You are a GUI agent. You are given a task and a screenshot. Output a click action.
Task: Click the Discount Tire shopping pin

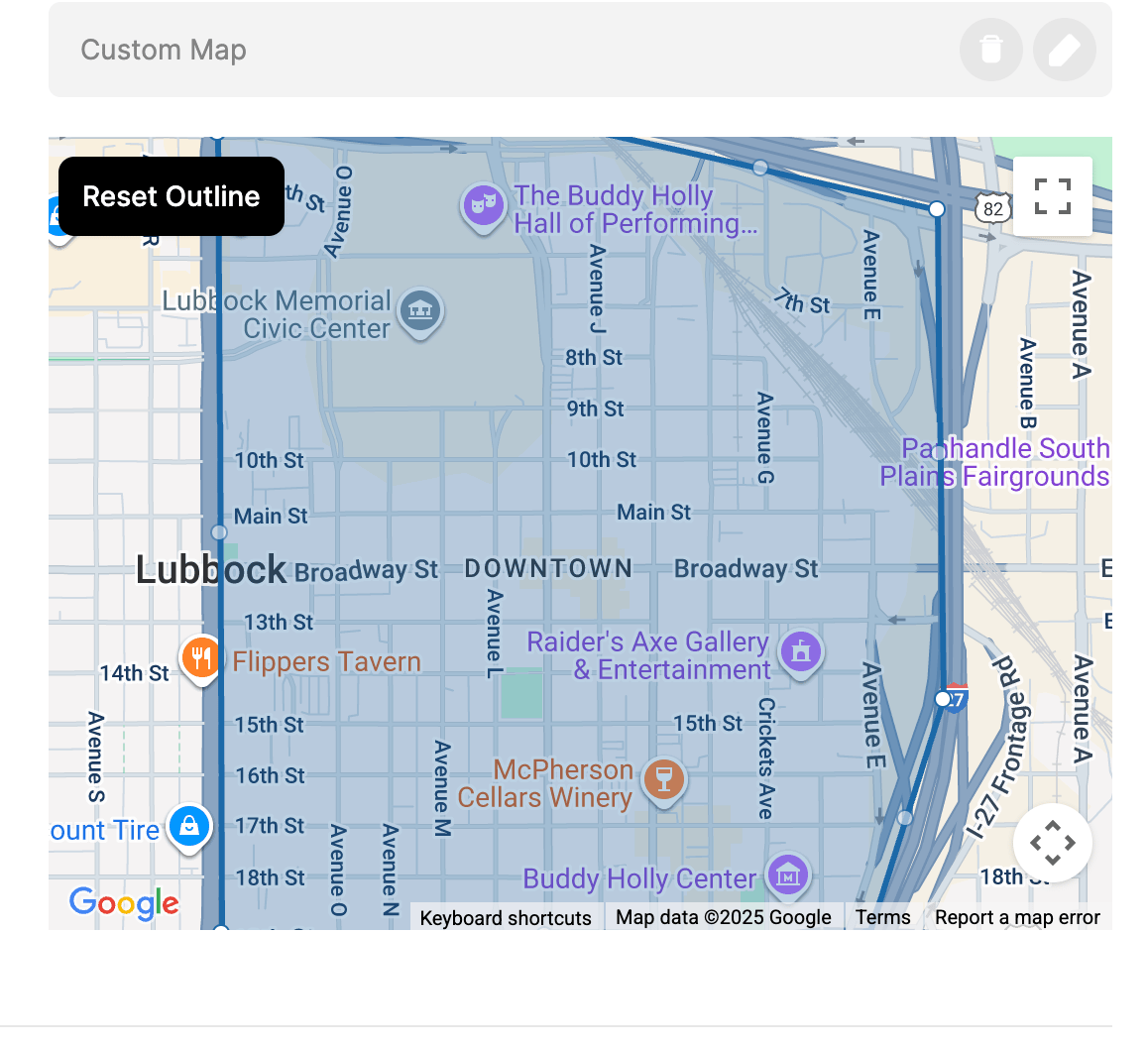[x=189, y=827]
